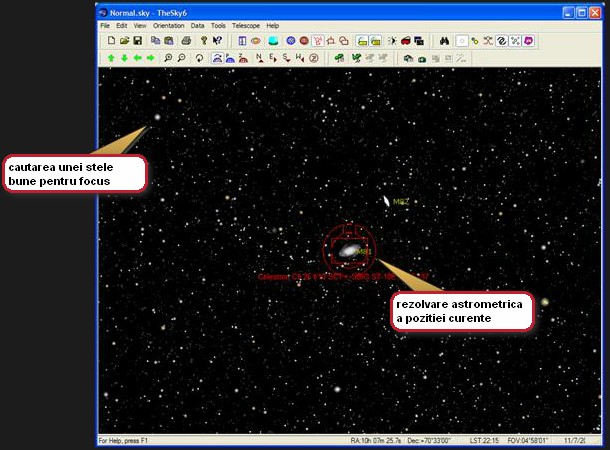Click the Open folder icon
This screenshot has height=450, width=610.
point(124,41)
